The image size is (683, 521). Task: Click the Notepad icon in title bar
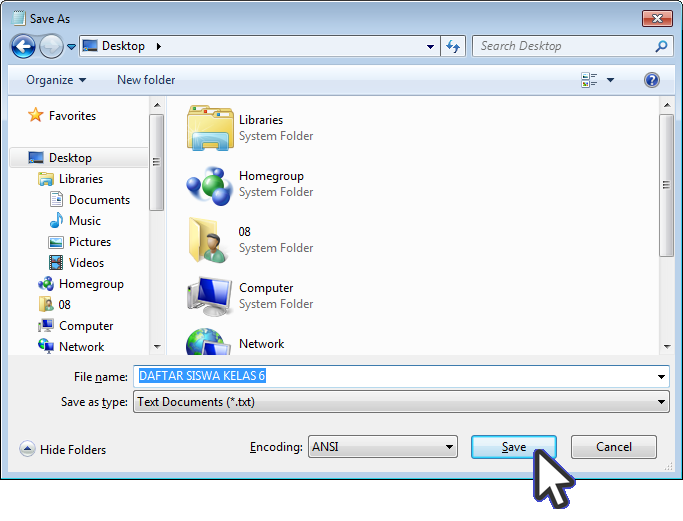(18, 18)
